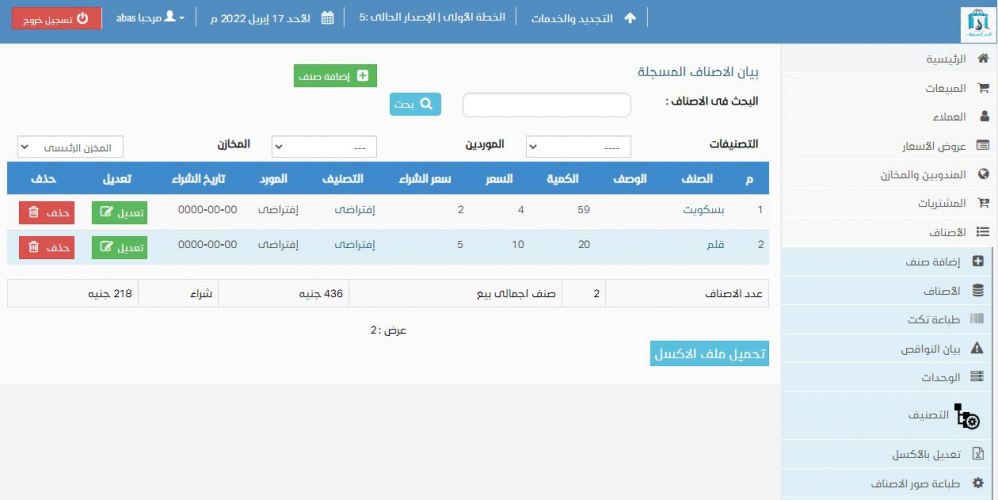Open the التصنيفات dropdown filter
The image size is (998, 500).
tap(578, 147)
